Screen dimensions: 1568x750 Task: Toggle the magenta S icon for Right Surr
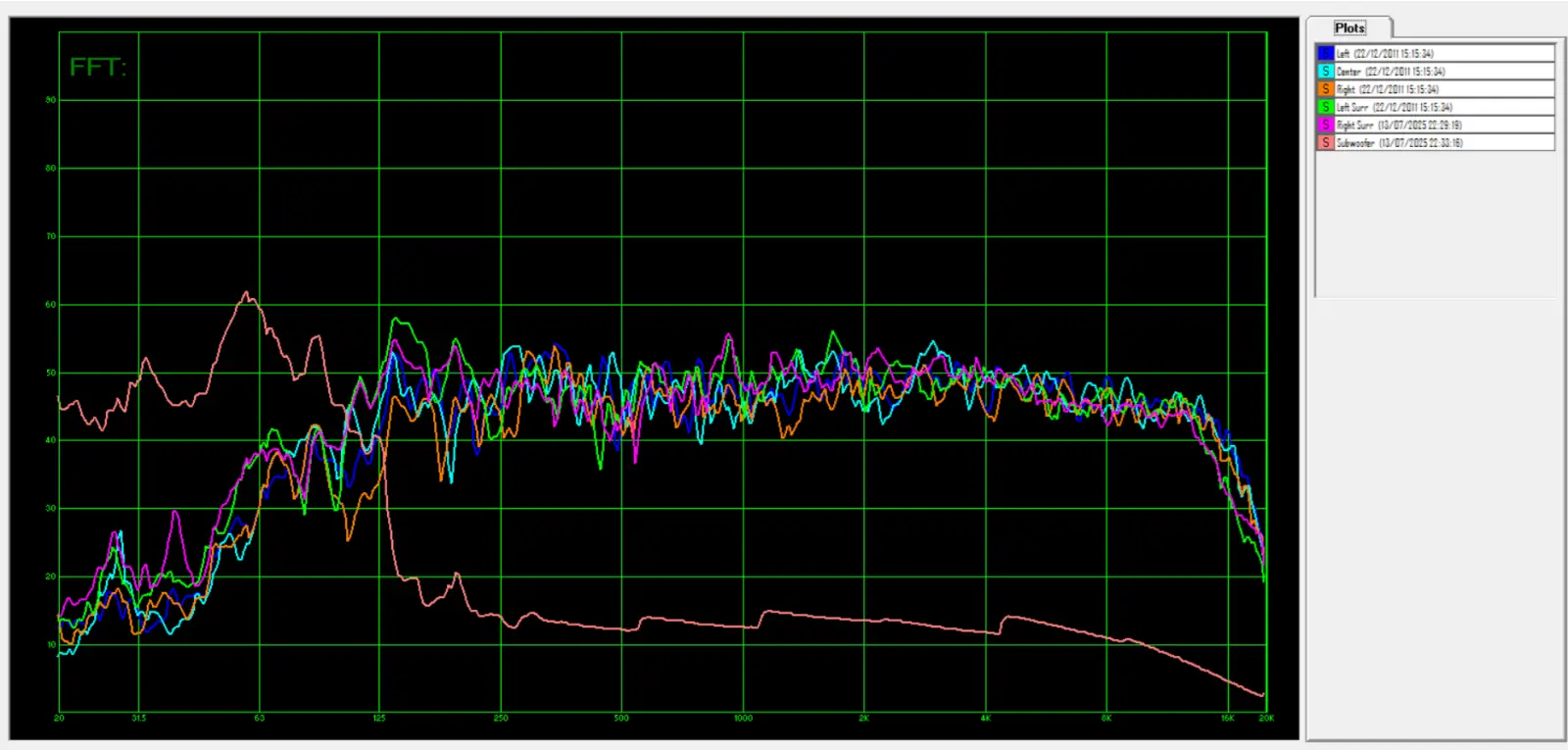tap(1325, 125)
